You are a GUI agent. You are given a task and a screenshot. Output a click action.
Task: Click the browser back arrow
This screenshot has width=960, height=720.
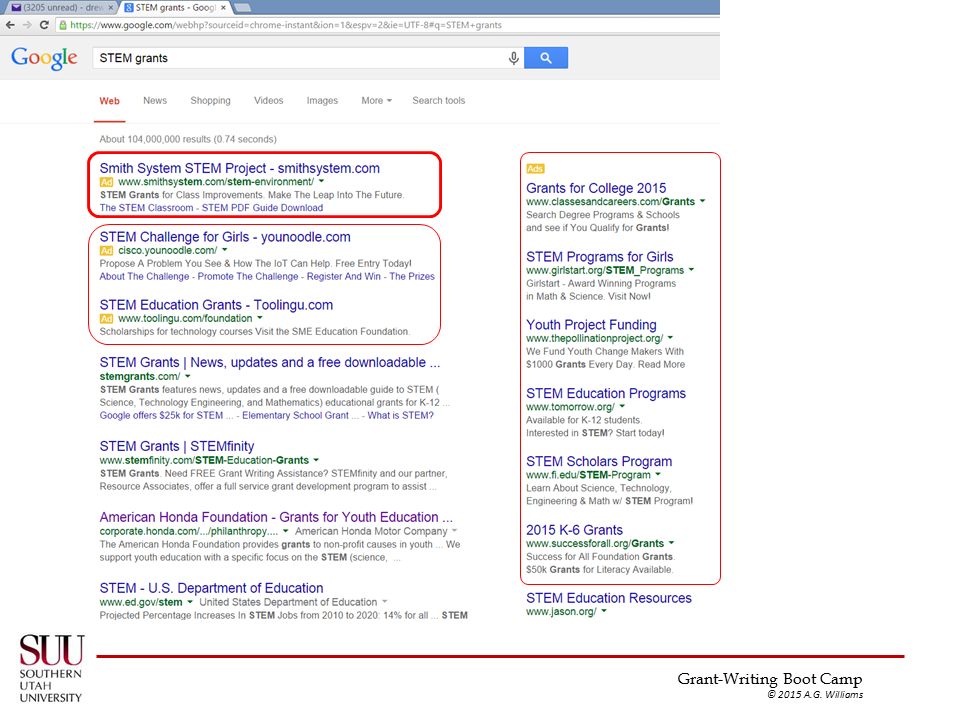[x=10, y=25]
